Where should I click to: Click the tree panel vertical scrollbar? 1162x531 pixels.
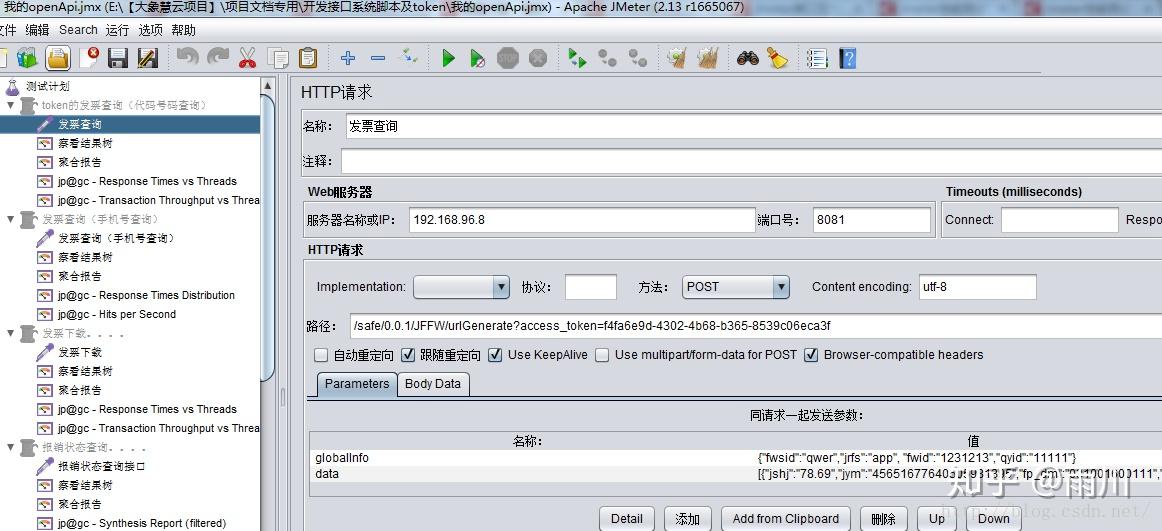pos(268,237)
